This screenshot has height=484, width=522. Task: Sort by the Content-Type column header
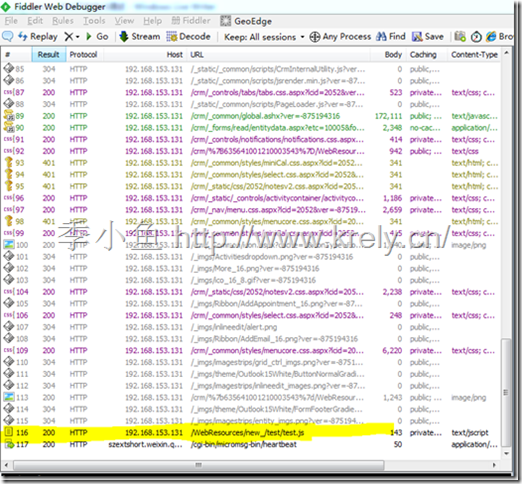tap(474, 55)
